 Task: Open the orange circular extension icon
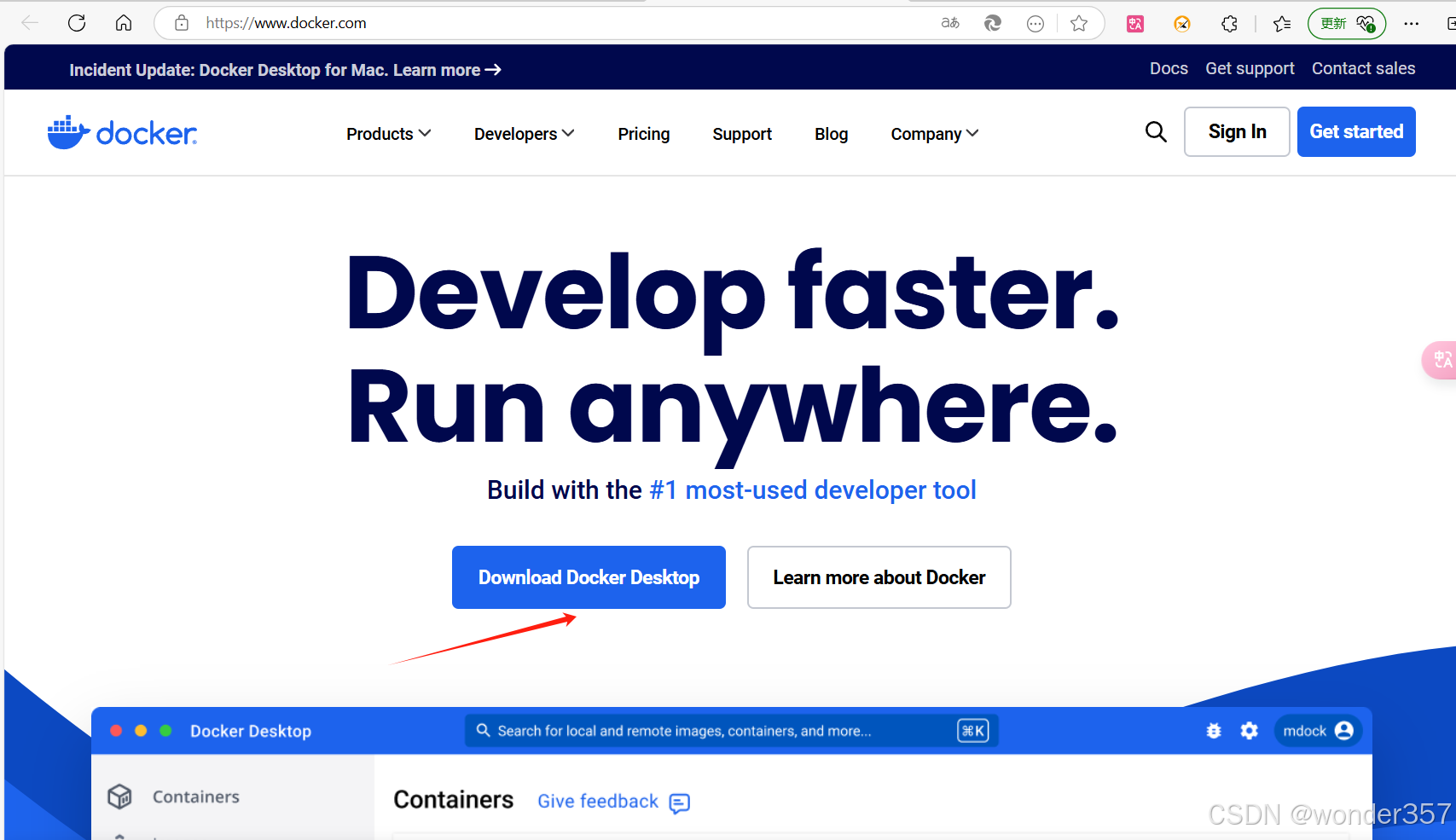pos(1182,24)
